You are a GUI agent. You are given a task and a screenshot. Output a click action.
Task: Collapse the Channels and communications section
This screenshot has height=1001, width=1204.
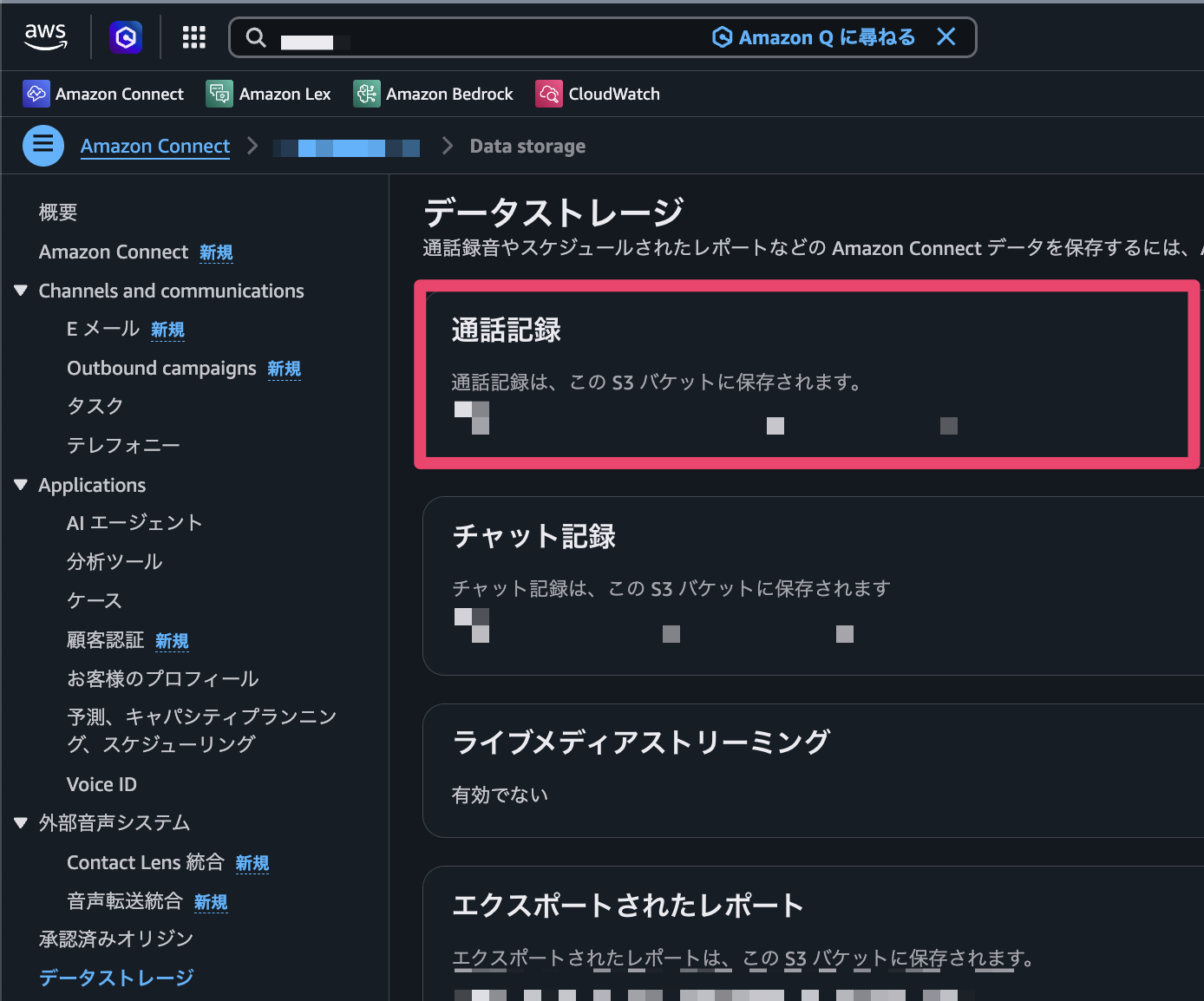20,291
